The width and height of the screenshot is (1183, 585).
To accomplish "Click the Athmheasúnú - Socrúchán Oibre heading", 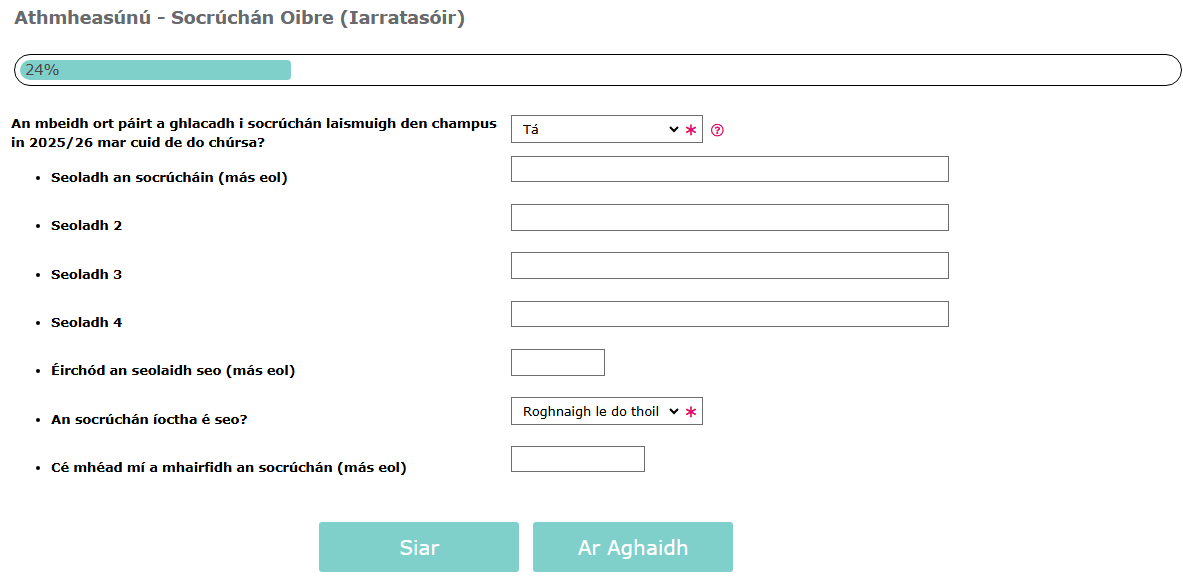I will tap(239, 18).
